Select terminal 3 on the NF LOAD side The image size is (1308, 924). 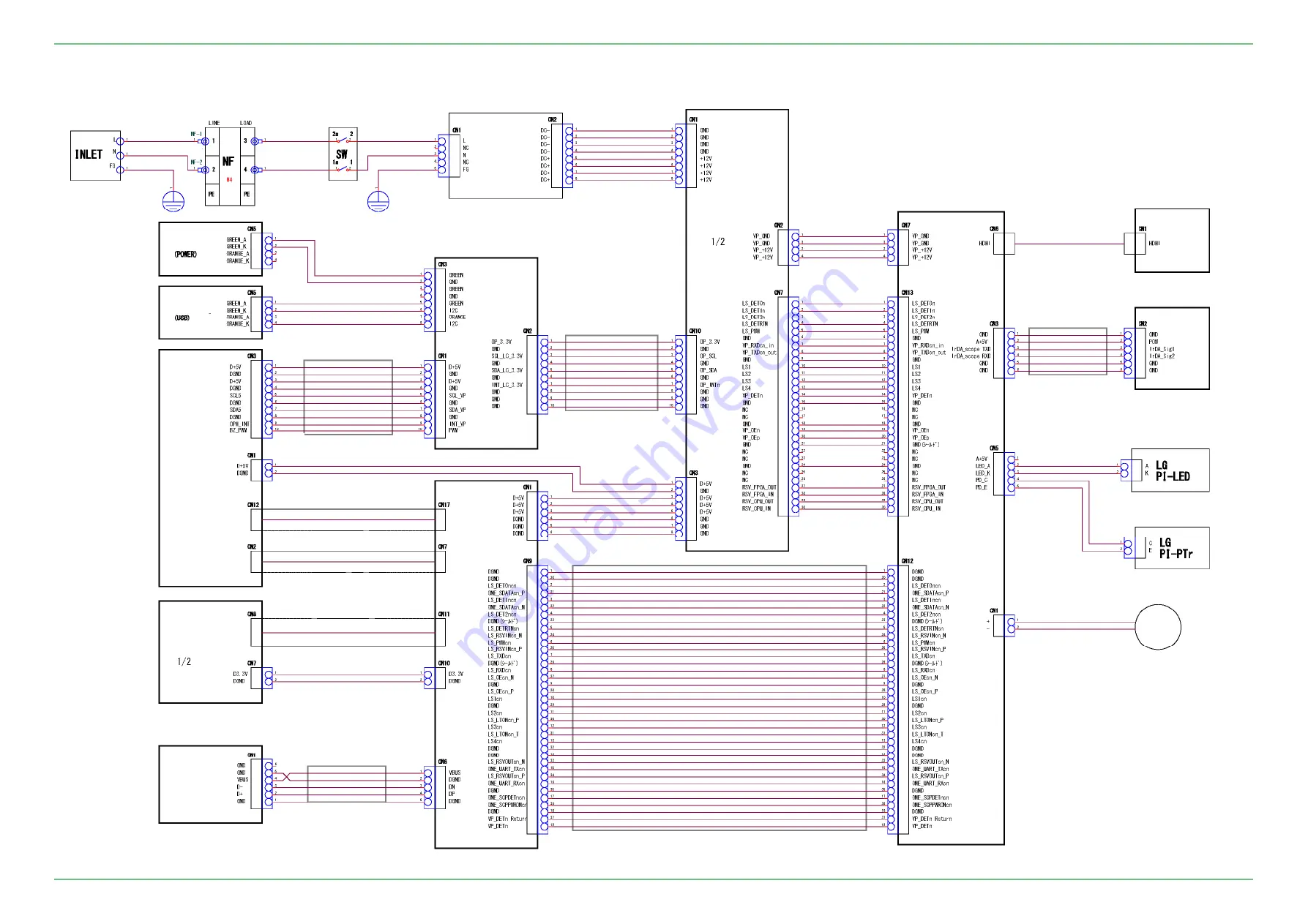[x=254, y=141]
